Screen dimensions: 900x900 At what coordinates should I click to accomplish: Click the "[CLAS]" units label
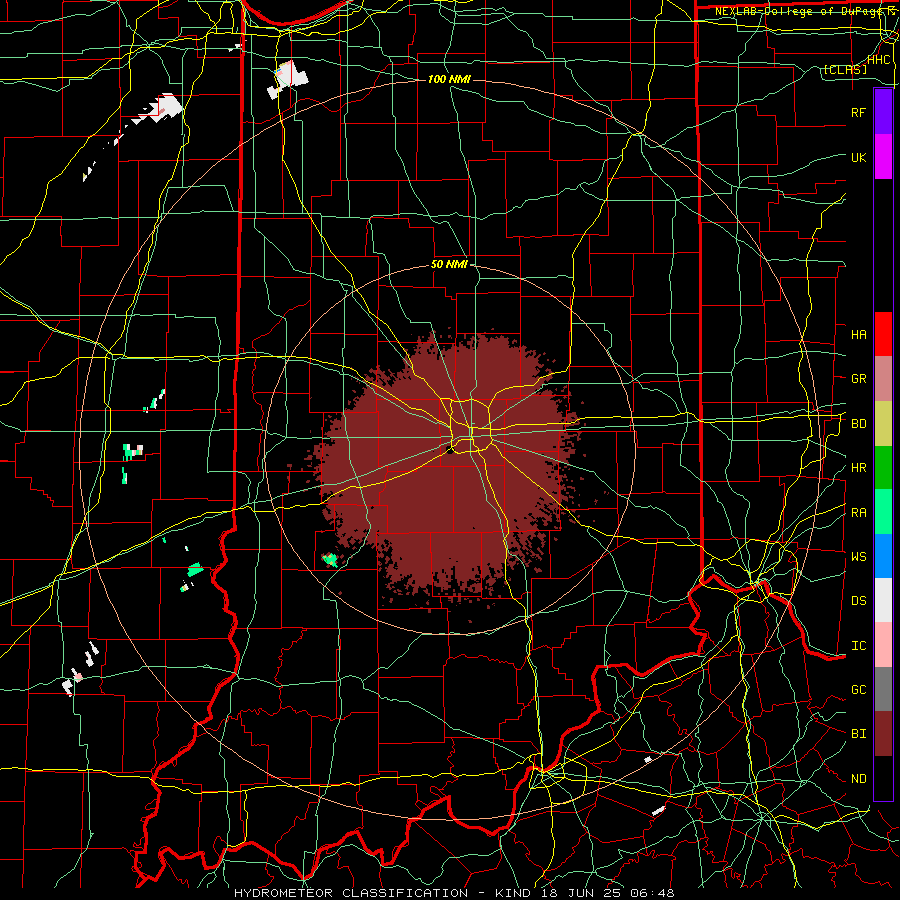845,69
